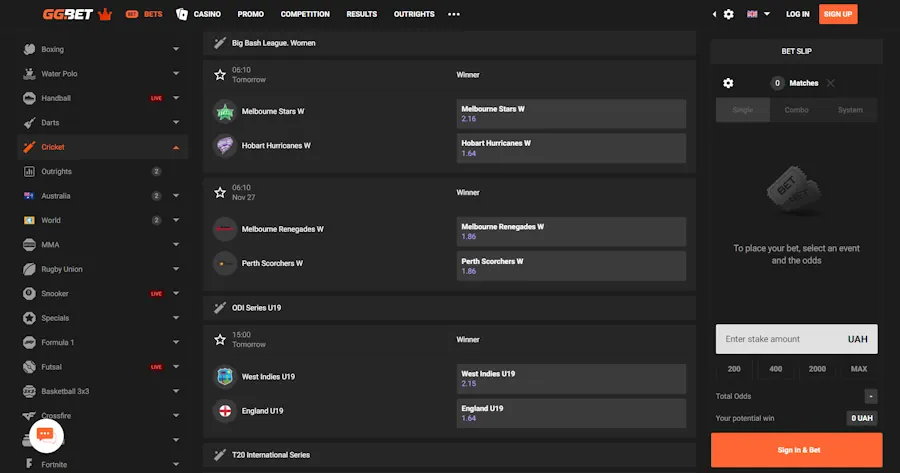Click the Hobart Hurricanes W team logo

[x=225, y=146]
